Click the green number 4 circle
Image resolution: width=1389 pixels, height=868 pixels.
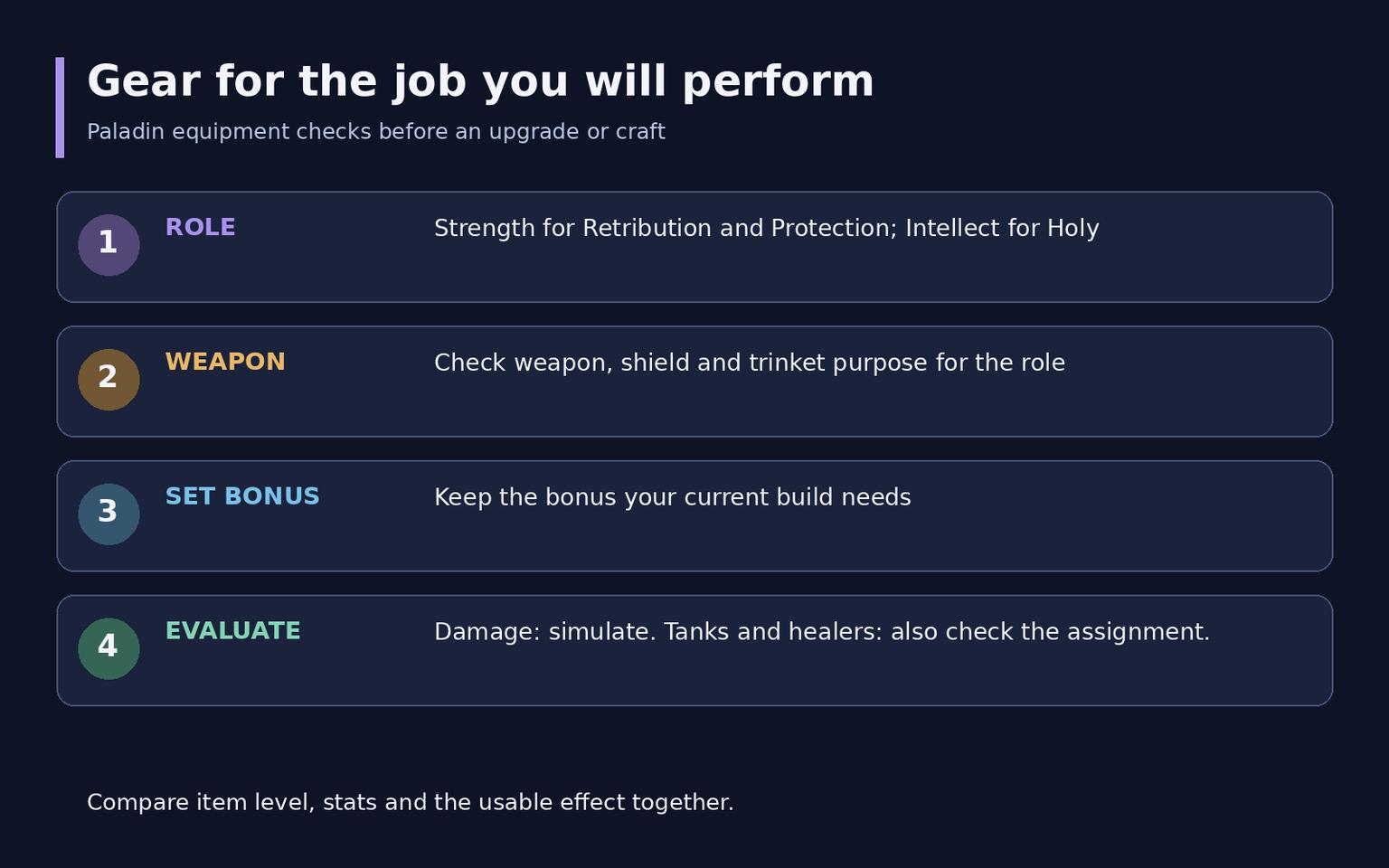point(109,649)
